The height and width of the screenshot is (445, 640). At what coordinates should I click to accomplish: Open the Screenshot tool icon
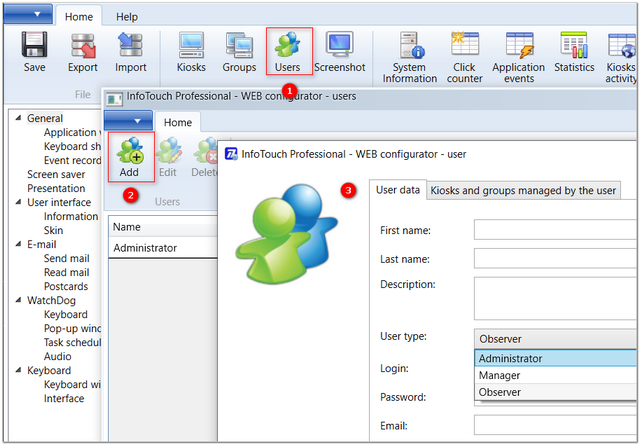click(340, 45)
